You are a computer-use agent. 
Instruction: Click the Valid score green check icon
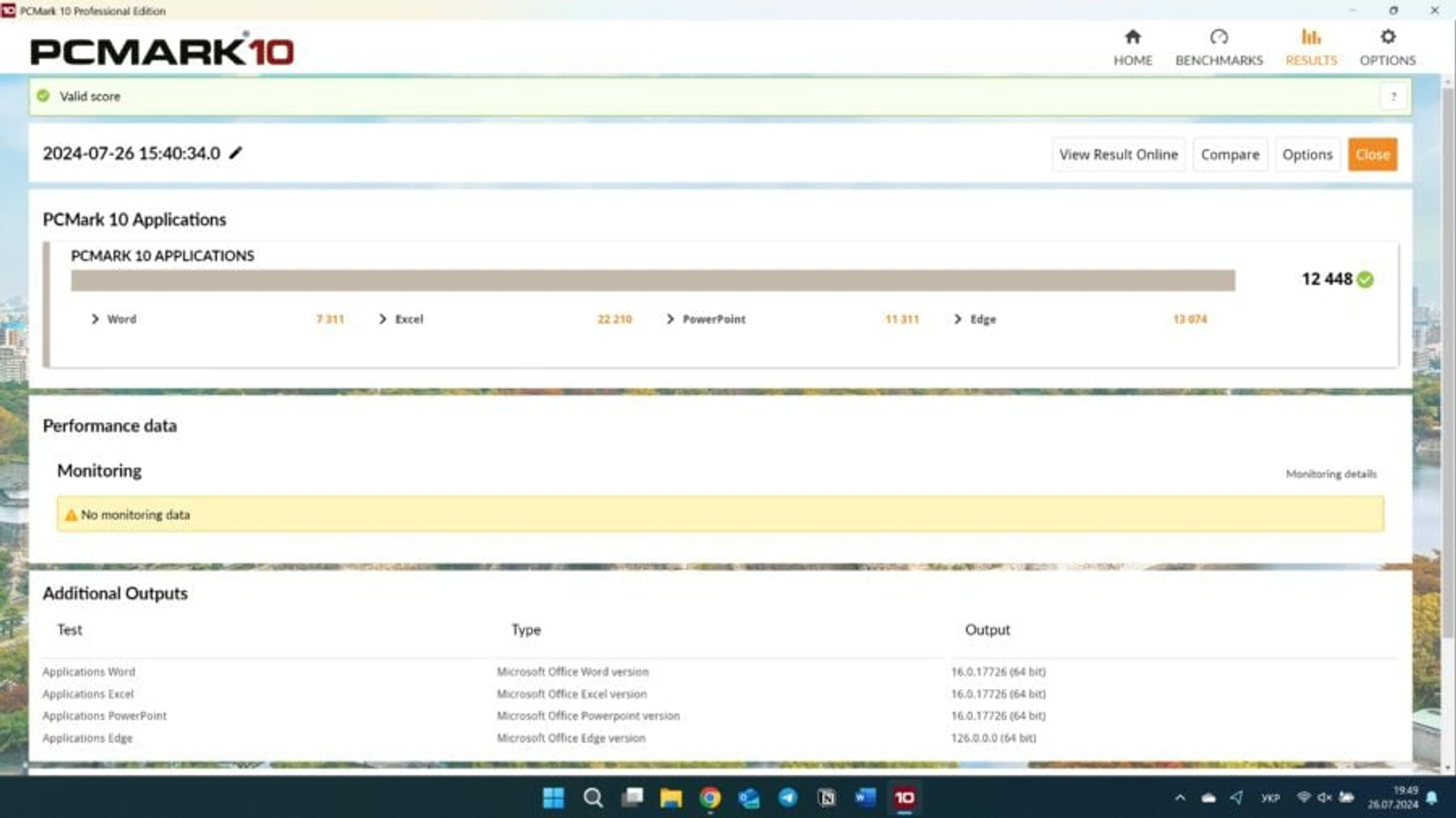click(x=43, y=96)
